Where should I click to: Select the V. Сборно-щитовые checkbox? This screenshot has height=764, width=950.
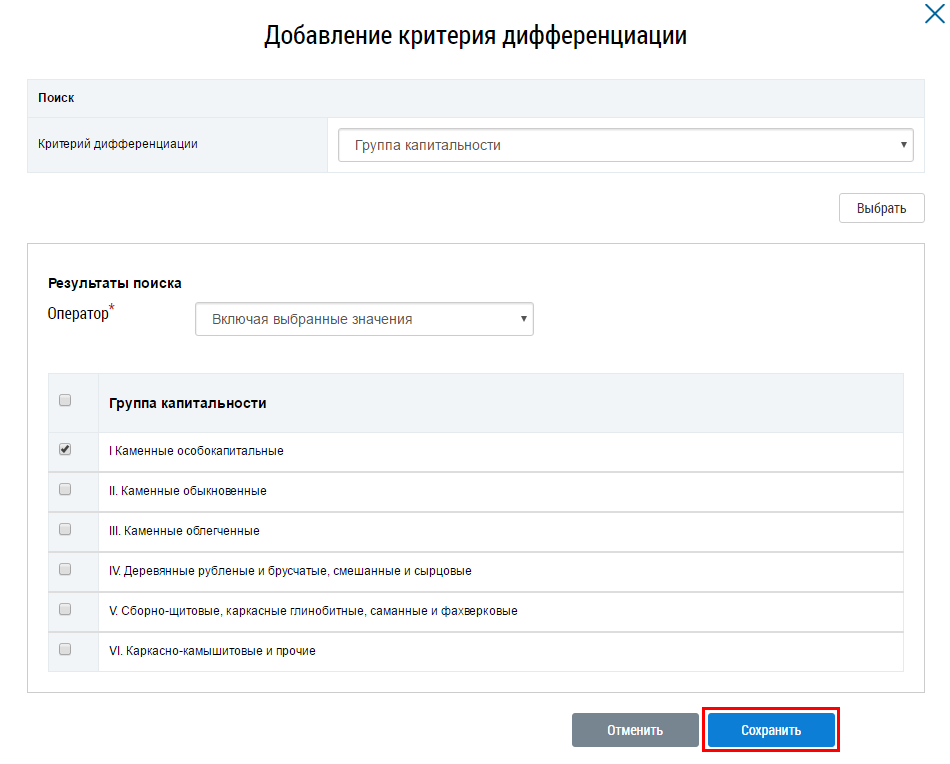[65, 609]
